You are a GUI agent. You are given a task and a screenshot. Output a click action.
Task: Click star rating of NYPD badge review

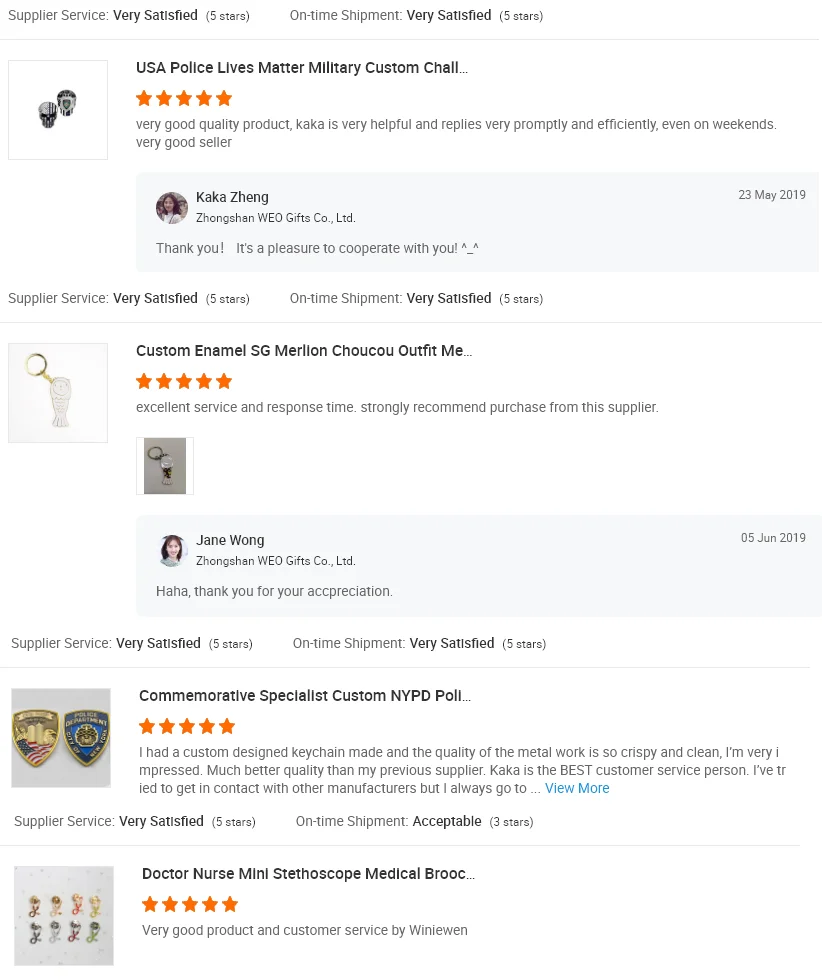[187, 726]
